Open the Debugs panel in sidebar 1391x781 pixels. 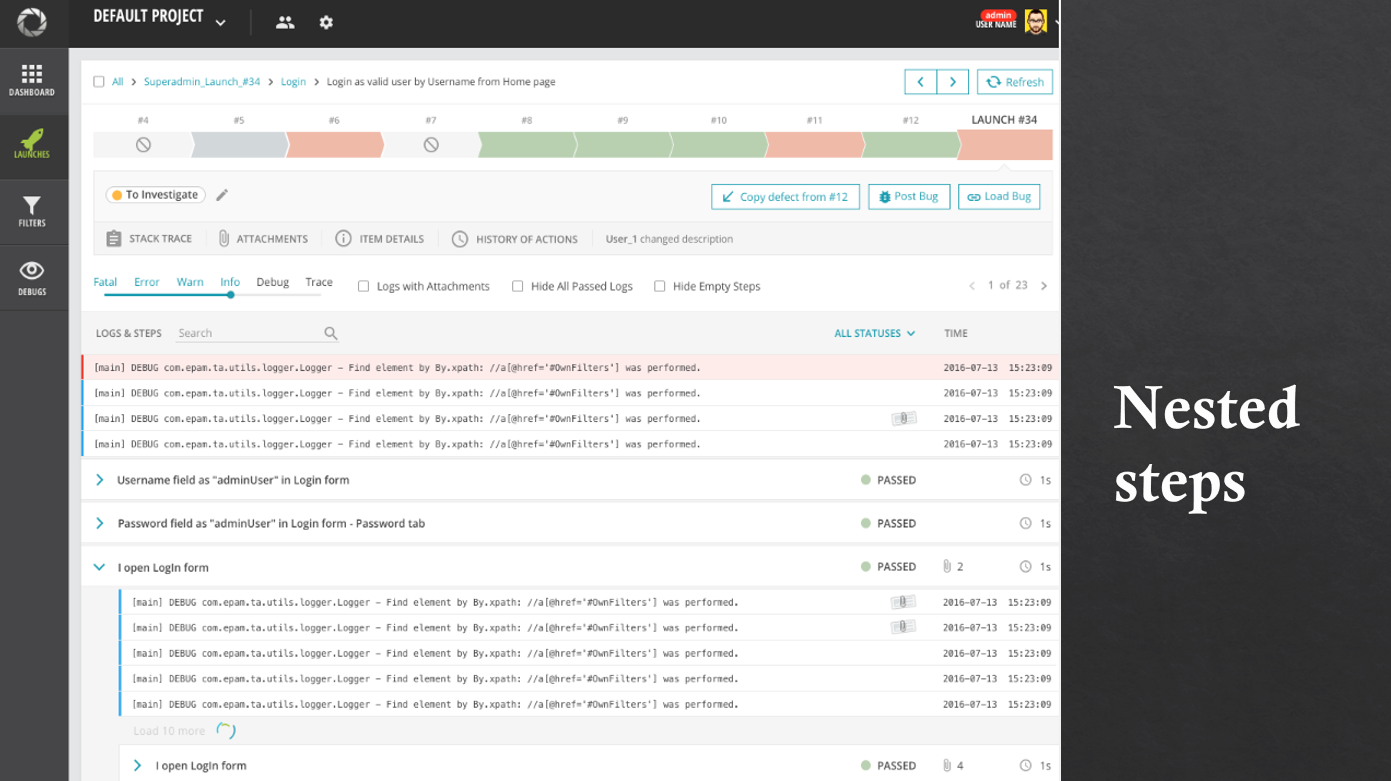point(33,277)
